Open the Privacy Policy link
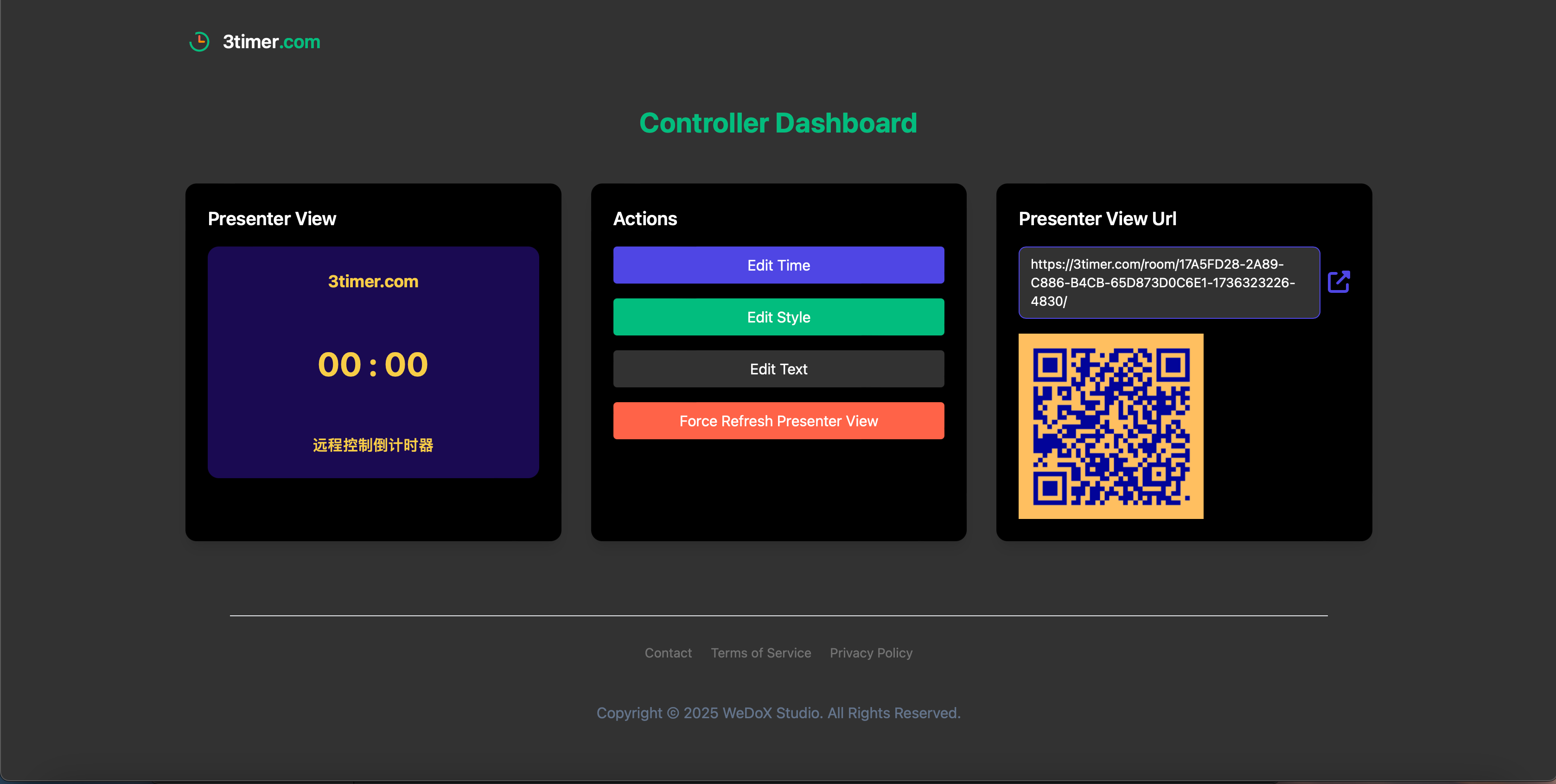This screenshot has height=784, width=1556. coord(870,652)
